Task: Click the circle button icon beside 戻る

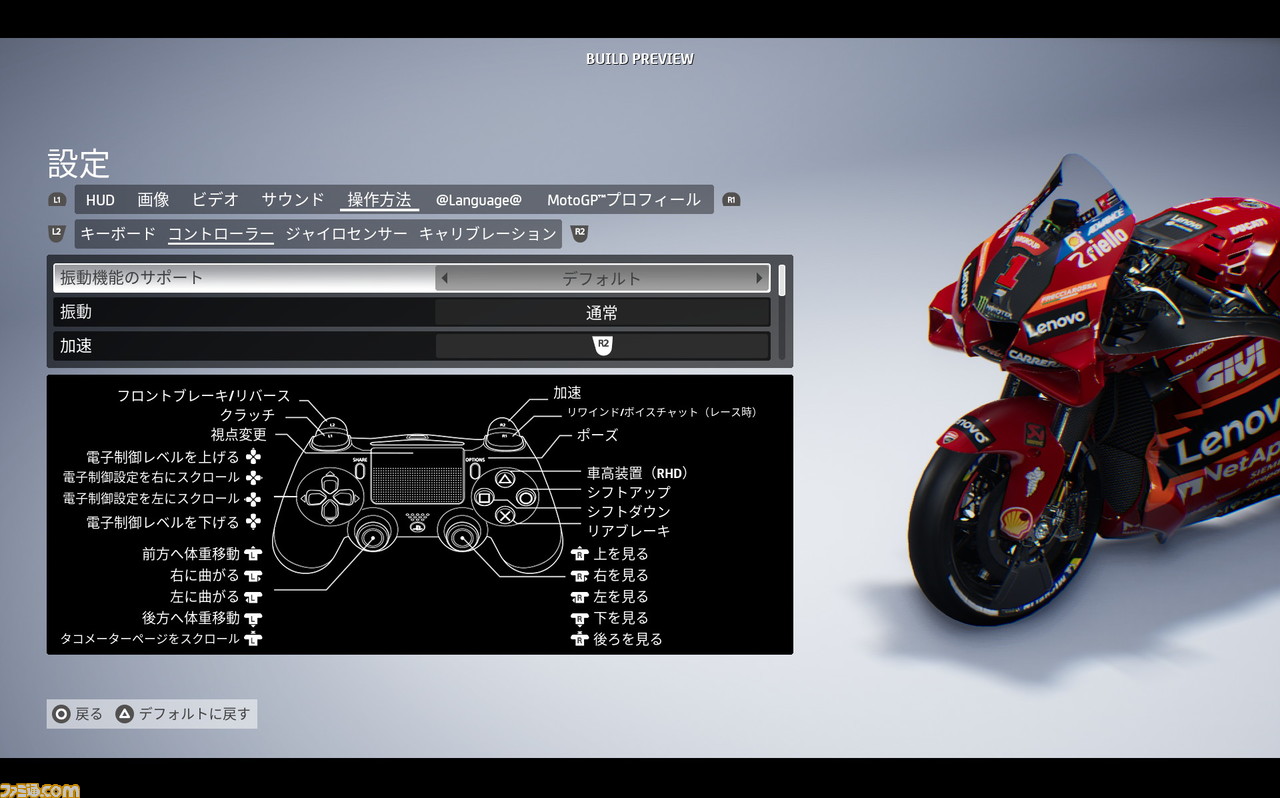Action: [62, 714]
